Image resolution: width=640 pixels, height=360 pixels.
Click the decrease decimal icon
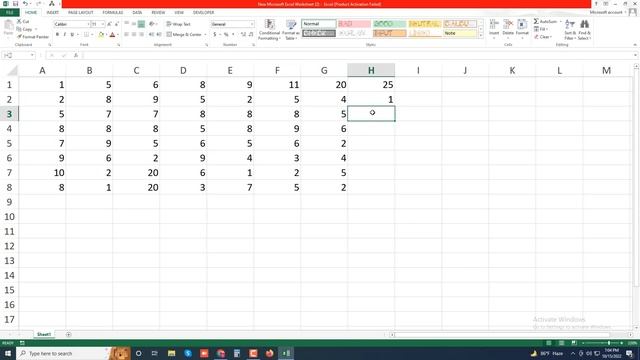[x=251, y=35]
